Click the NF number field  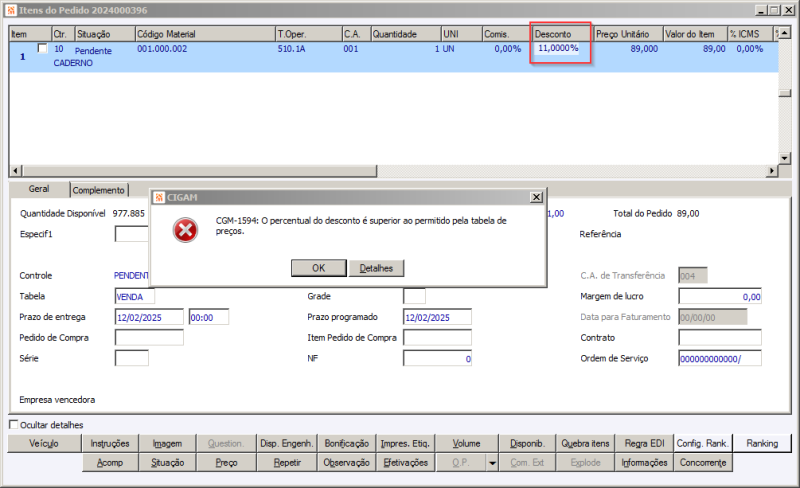click(x=437, y=358)
